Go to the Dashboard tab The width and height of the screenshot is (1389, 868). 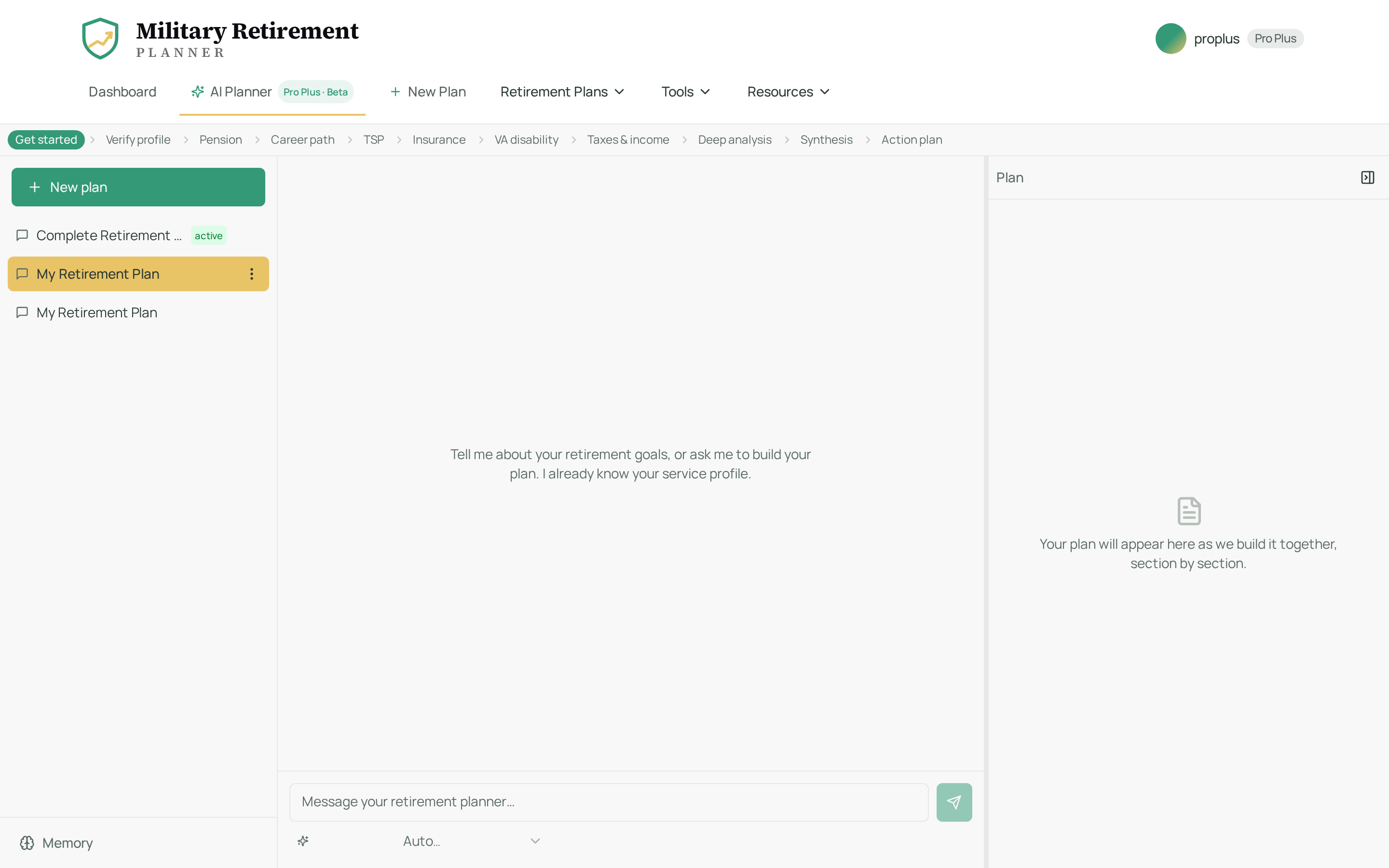click(x=122, y=92)
